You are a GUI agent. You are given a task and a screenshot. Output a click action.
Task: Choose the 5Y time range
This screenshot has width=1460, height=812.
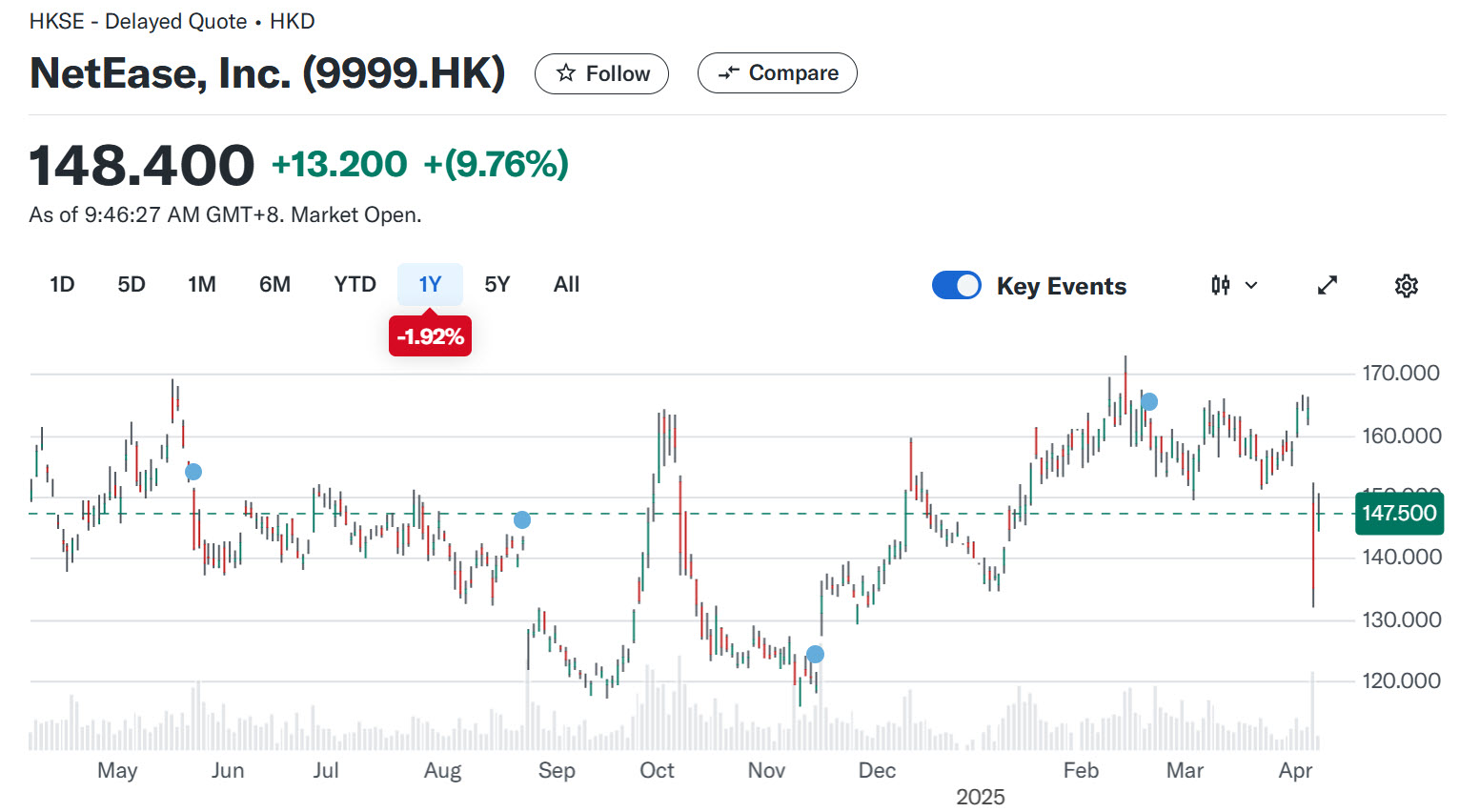(x=497, y=284)
